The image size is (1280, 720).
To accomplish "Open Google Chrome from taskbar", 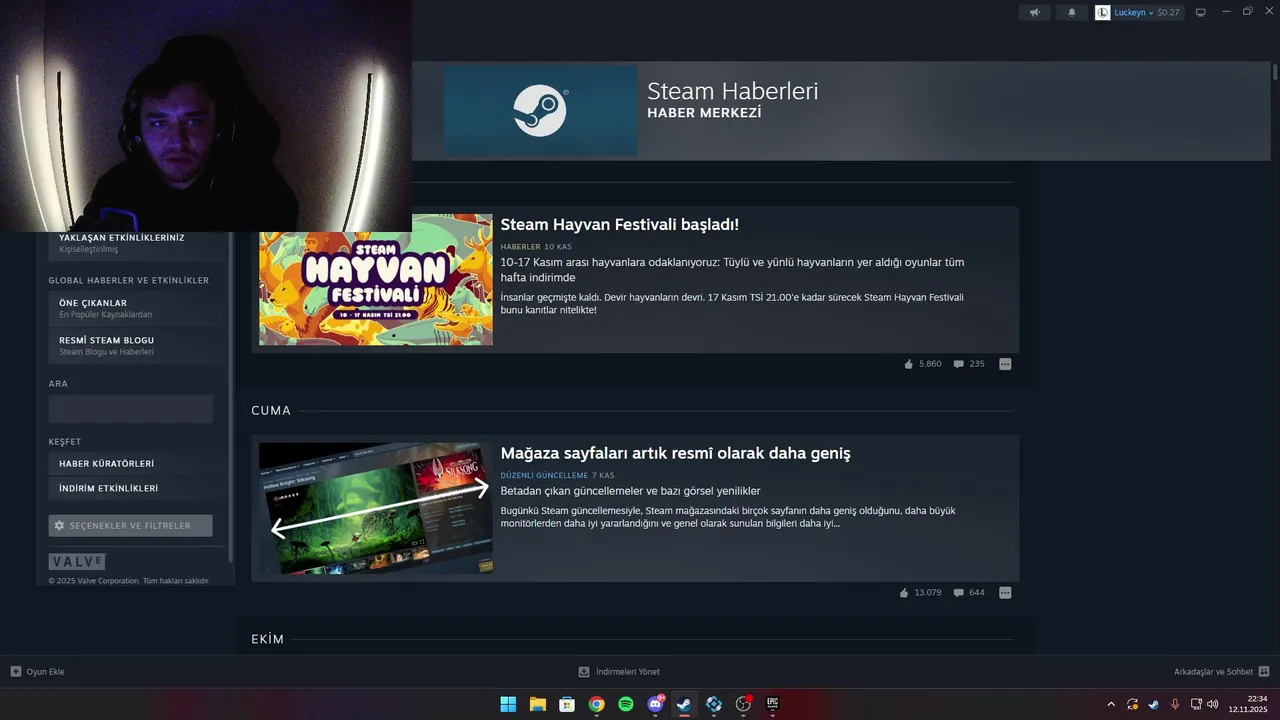I will click(596, 704).
